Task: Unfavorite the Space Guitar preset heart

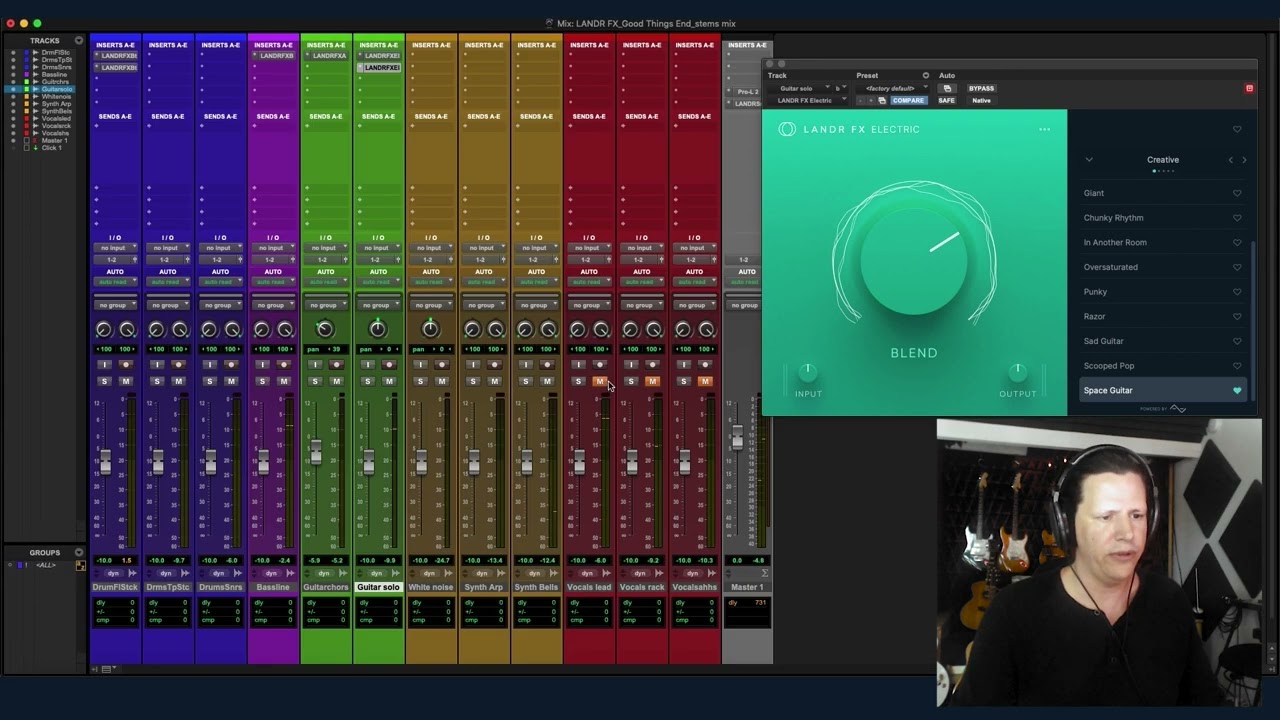Action: 1237,391
